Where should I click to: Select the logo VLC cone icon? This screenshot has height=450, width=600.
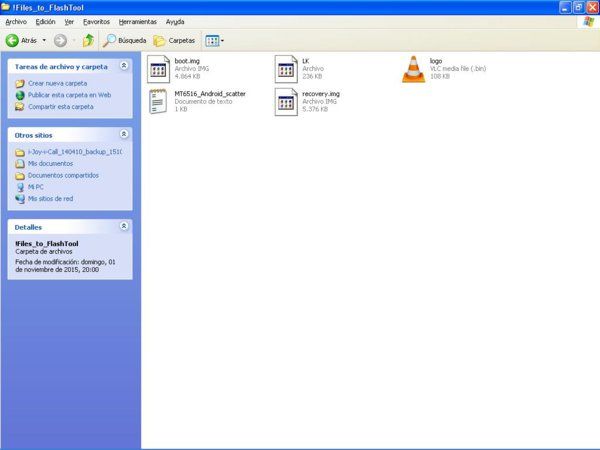click(x=413, y=69)
